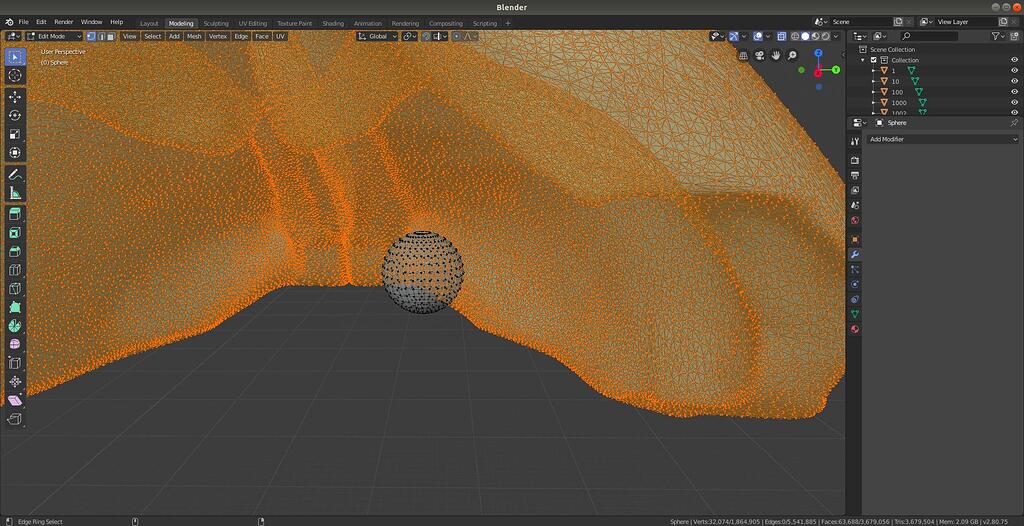The image size is (1024, 526).
Task: Switch to the UV Editing workspace tab
Action: 253,24
